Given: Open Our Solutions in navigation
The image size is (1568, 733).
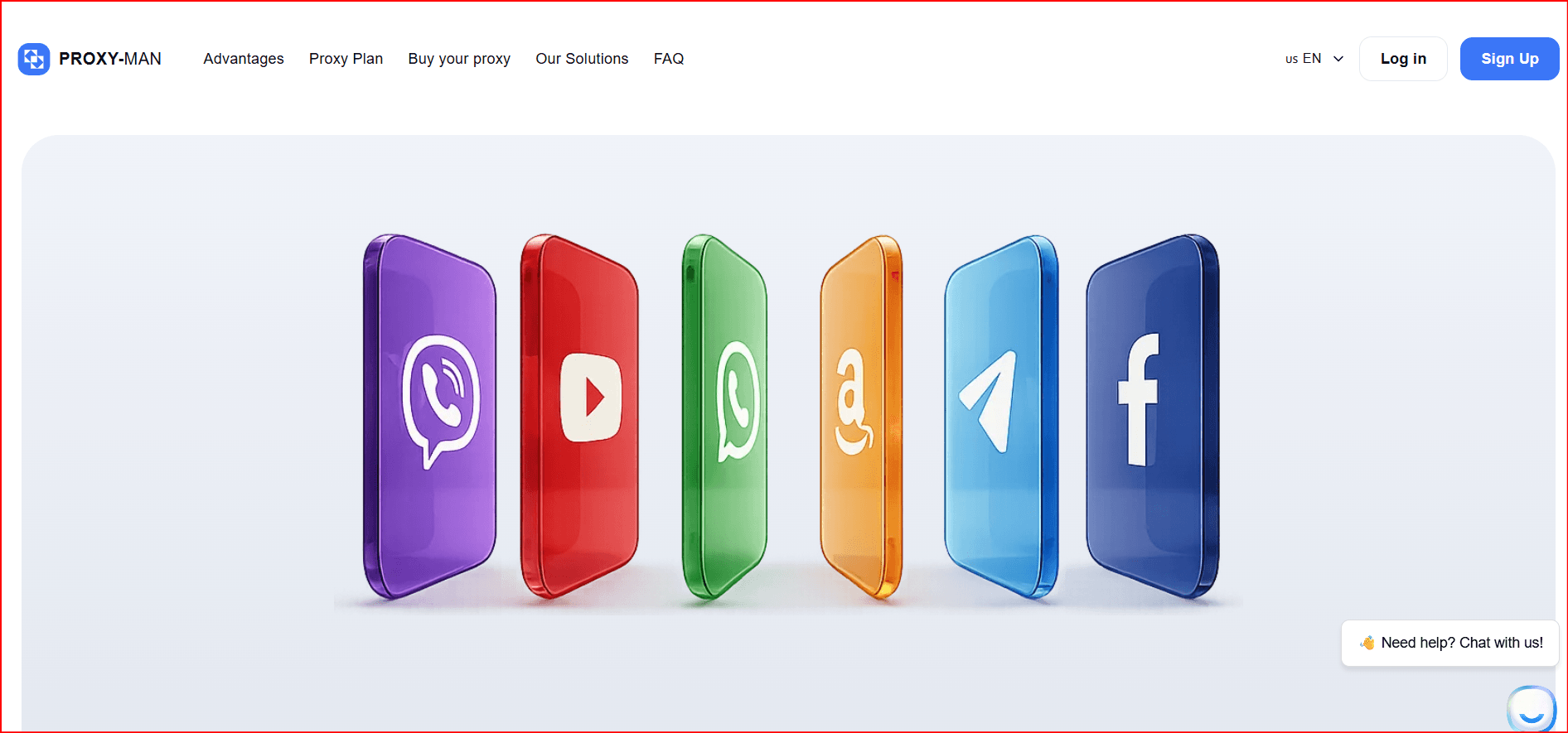Looking at the screenshot, I should 582,59.
